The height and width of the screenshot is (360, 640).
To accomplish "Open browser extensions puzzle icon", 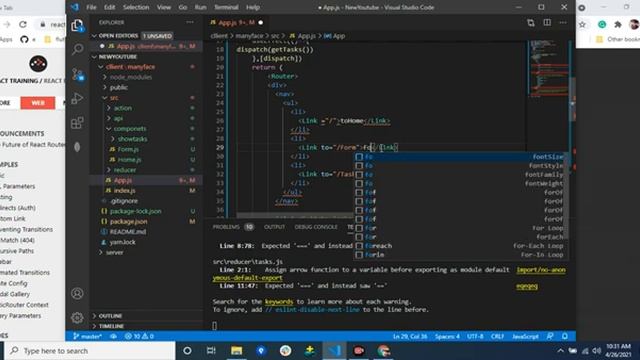I will pyautogui.click(x=618, y=24).
